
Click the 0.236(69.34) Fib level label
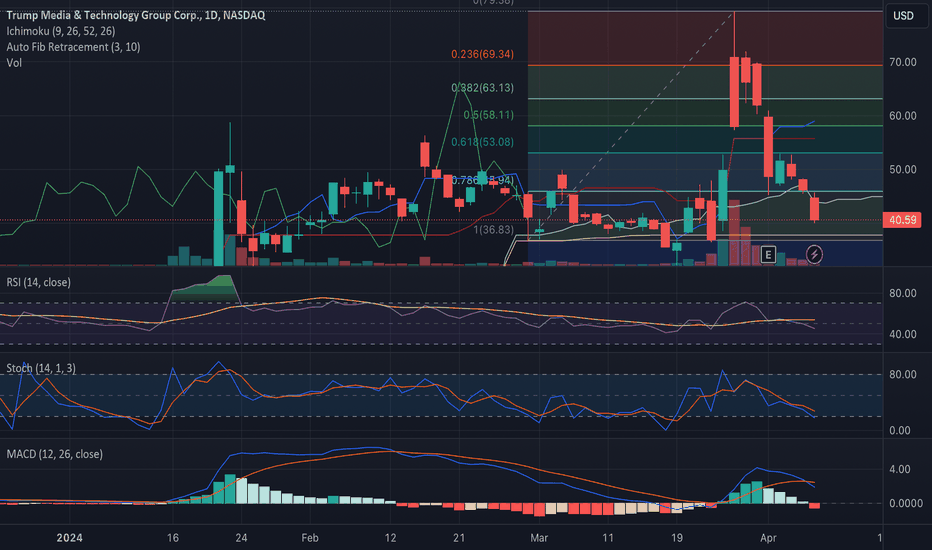pyautogui.click(x=482, y=54)
